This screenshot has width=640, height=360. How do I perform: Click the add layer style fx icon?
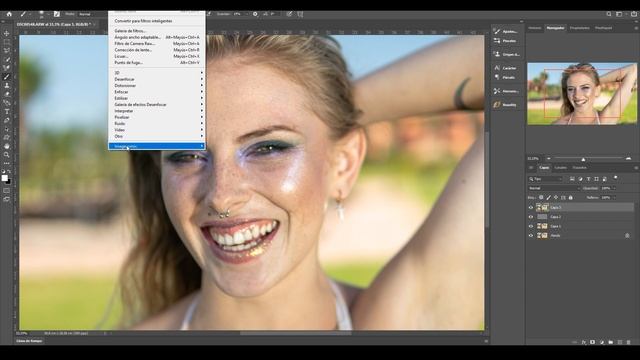click(x=584, y=342)
